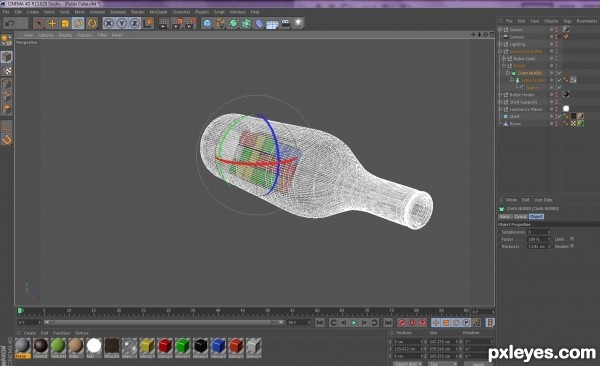This screenshot has height=366, width=600.
Task: Add floor environment icon
Action: coord(272,24)
